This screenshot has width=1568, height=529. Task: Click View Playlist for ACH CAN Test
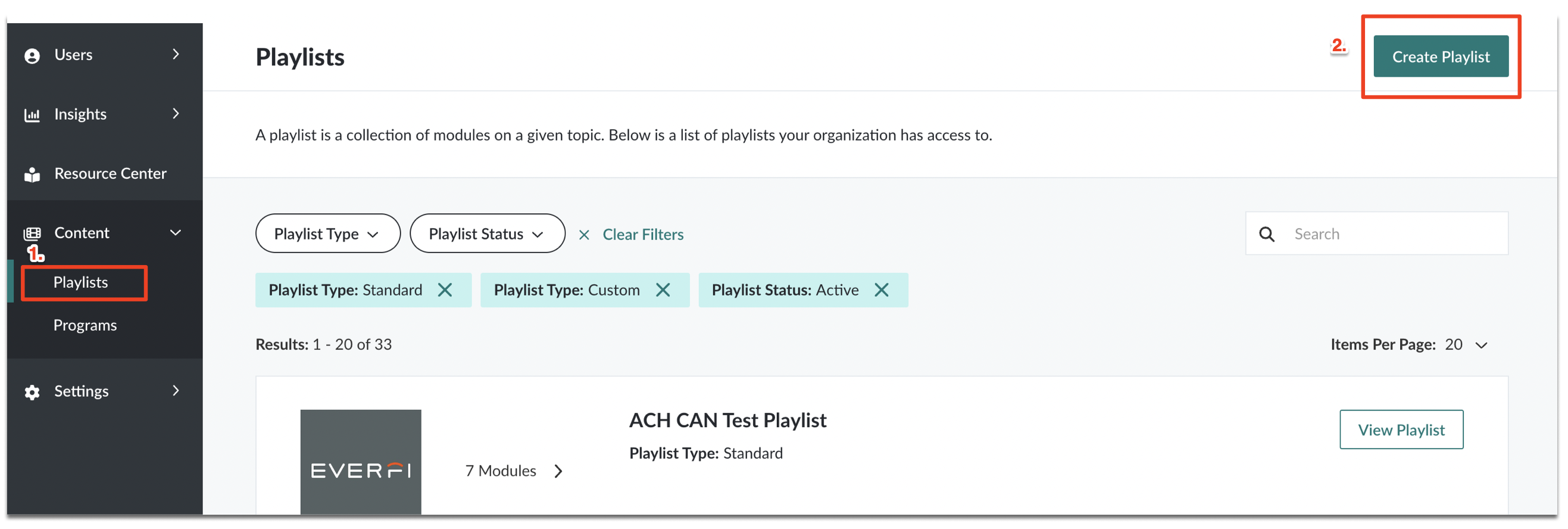(x=1401, y=430)
